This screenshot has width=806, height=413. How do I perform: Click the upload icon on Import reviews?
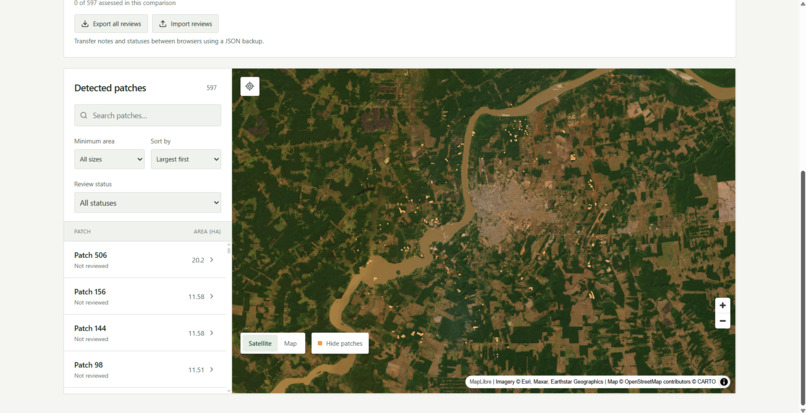163,24
